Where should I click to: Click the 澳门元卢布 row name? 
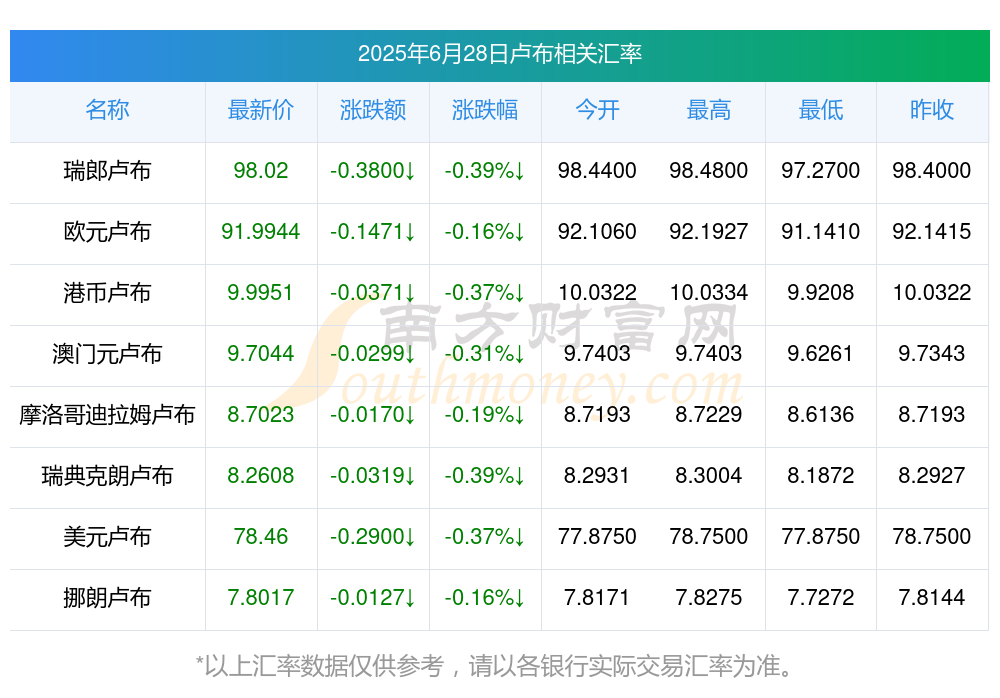pos(107,353)
